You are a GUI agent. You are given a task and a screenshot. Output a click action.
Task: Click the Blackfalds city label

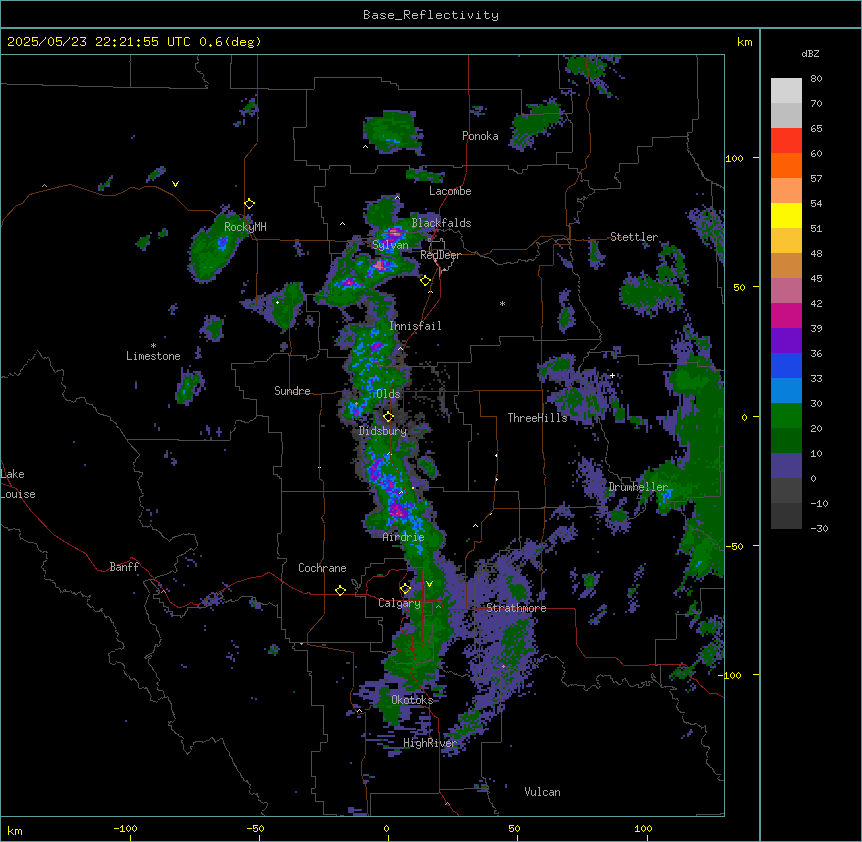(441, 223)
